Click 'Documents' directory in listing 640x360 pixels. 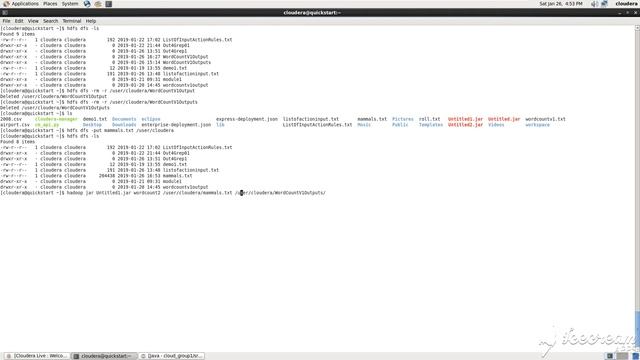pos(124,119)
